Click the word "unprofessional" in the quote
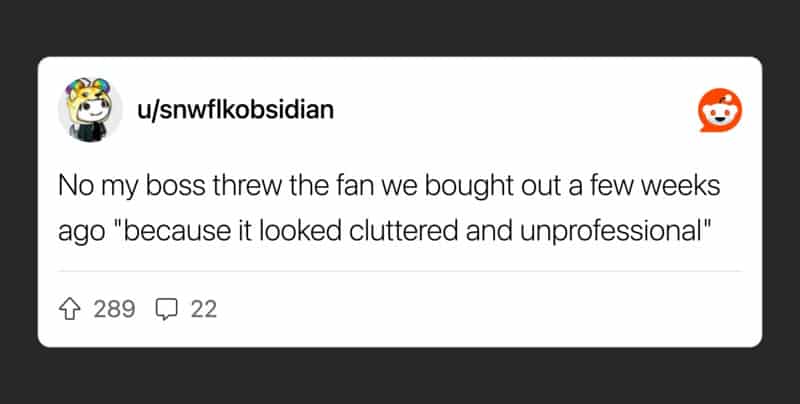 pos(616,232)
